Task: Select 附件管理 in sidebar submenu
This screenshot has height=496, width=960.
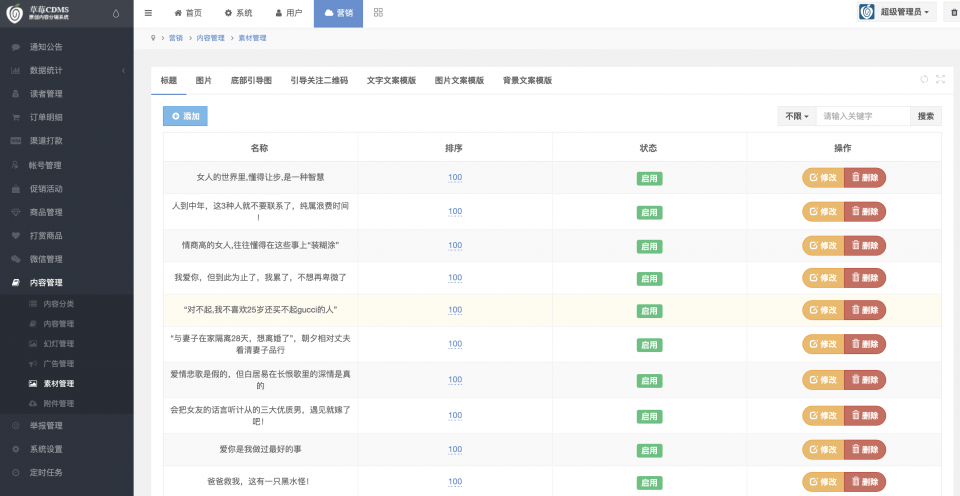Action: (x=58, y=403)
